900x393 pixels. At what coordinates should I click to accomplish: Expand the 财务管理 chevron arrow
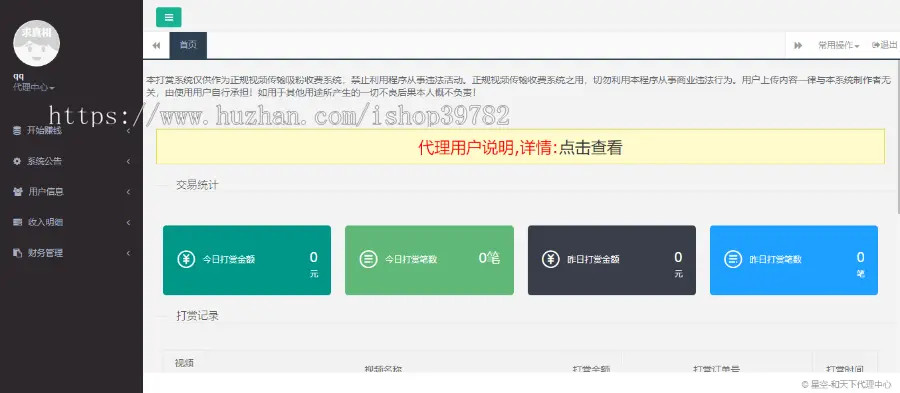(x=128, y=252)
